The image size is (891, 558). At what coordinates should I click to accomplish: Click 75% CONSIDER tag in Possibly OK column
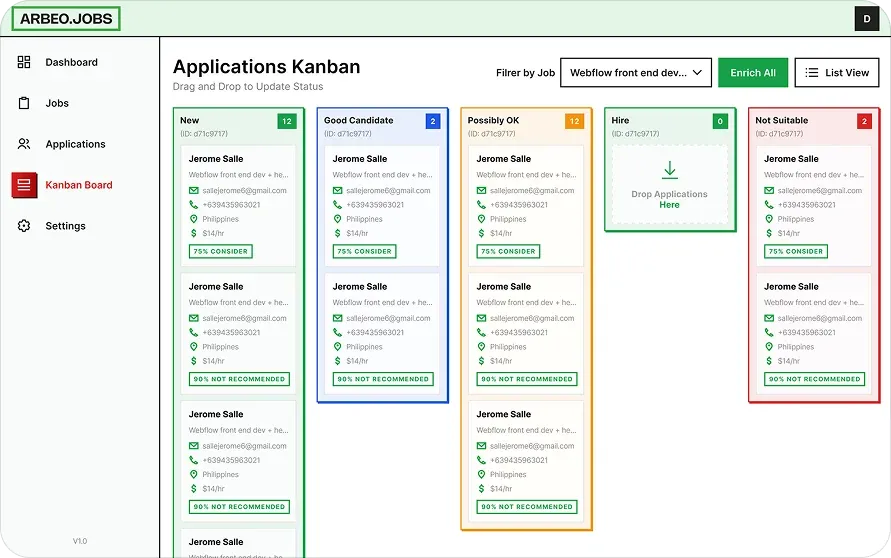(508, 251)
